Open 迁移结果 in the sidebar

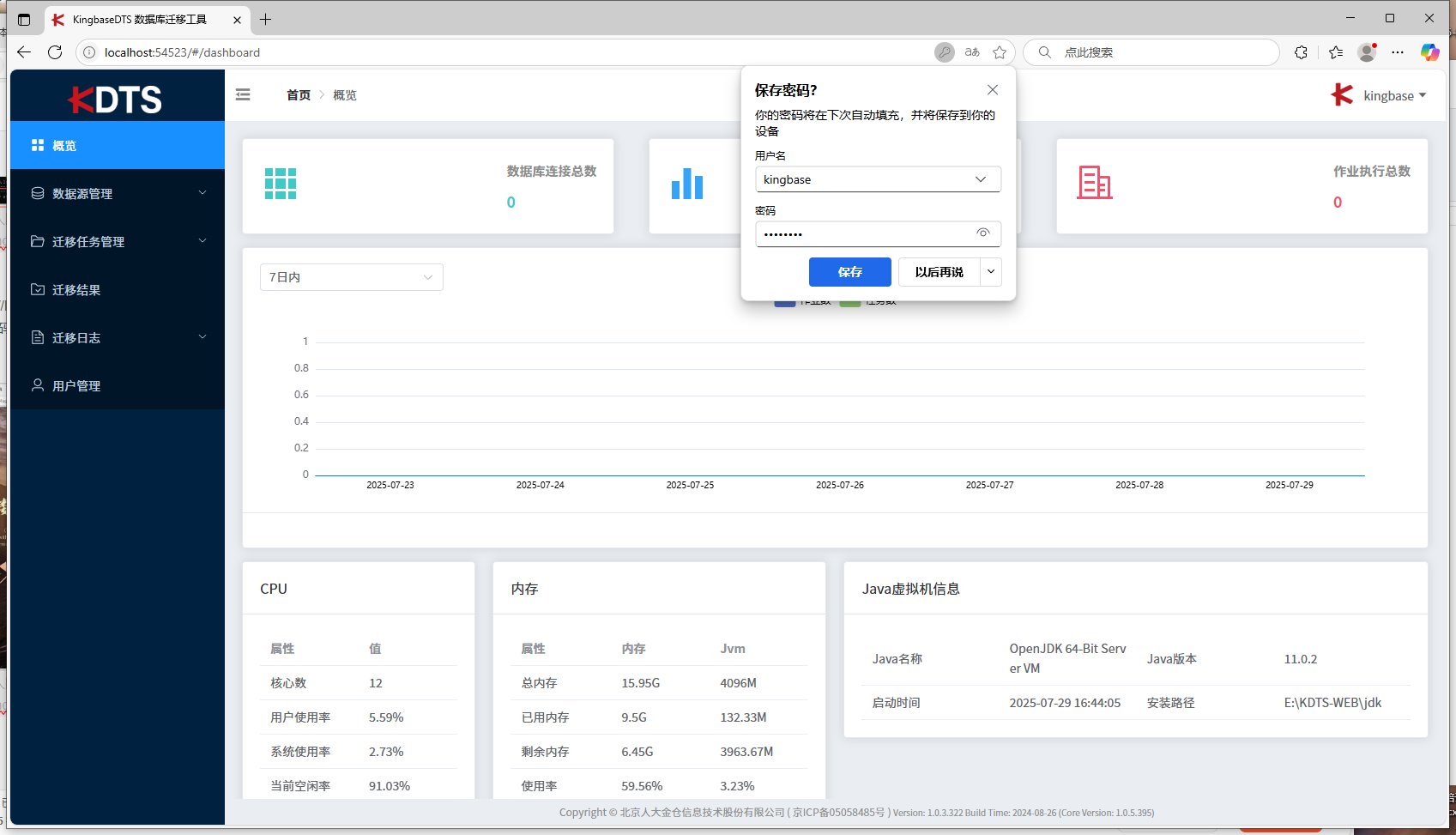118,289
